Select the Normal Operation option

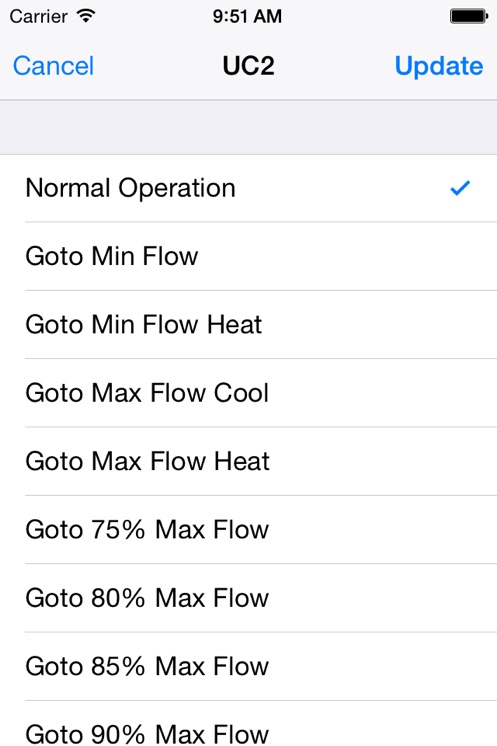(248, 188)
